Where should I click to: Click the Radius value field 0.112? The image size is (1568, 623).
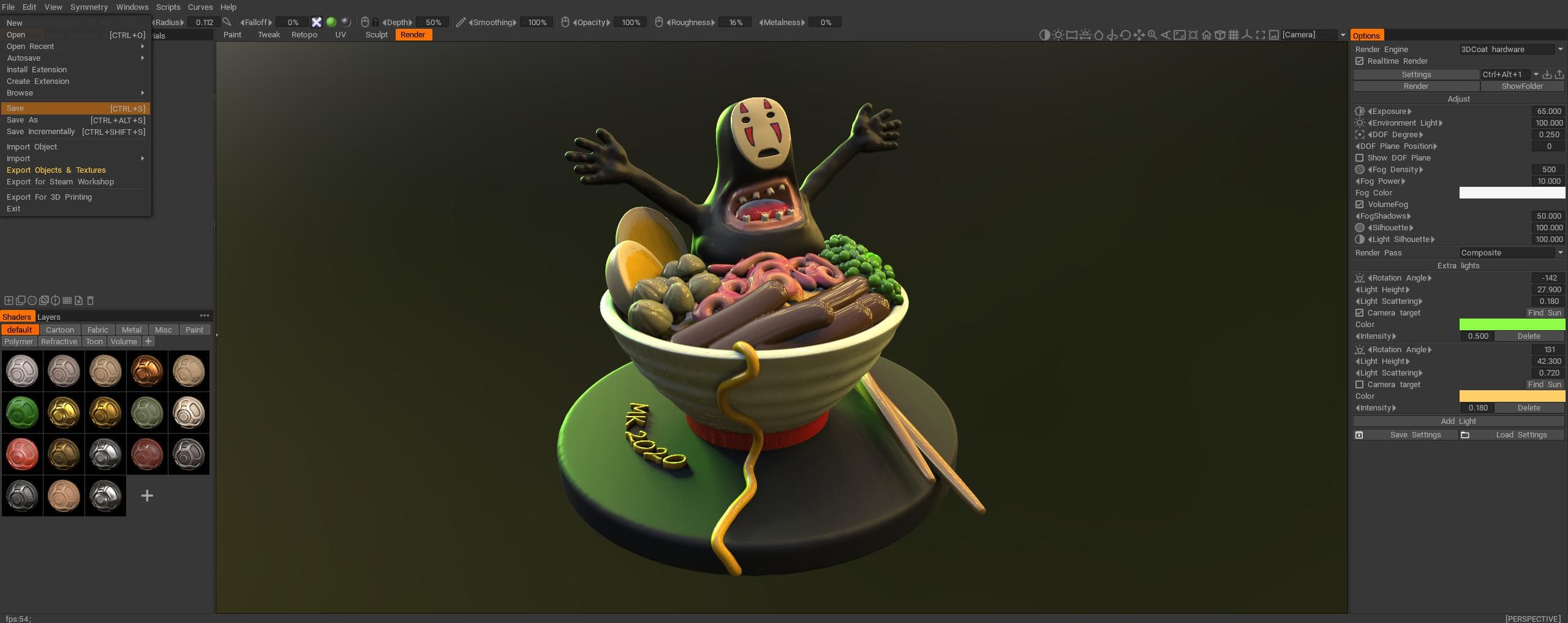click(204, 22)
